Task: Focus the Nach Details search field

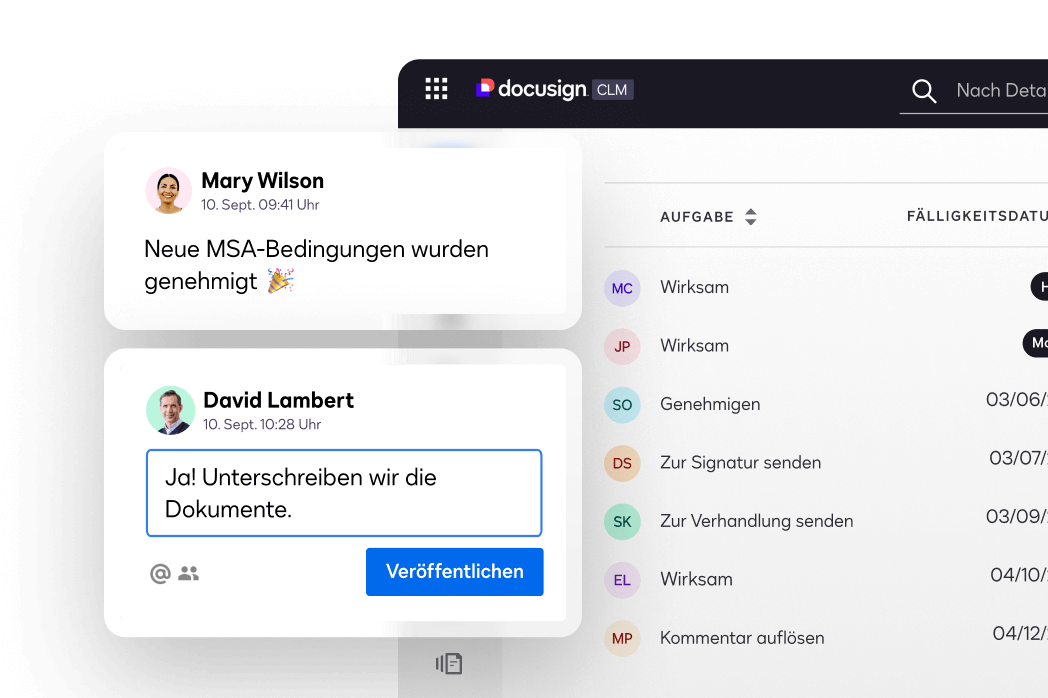Action: click(x=1000, y=91)
